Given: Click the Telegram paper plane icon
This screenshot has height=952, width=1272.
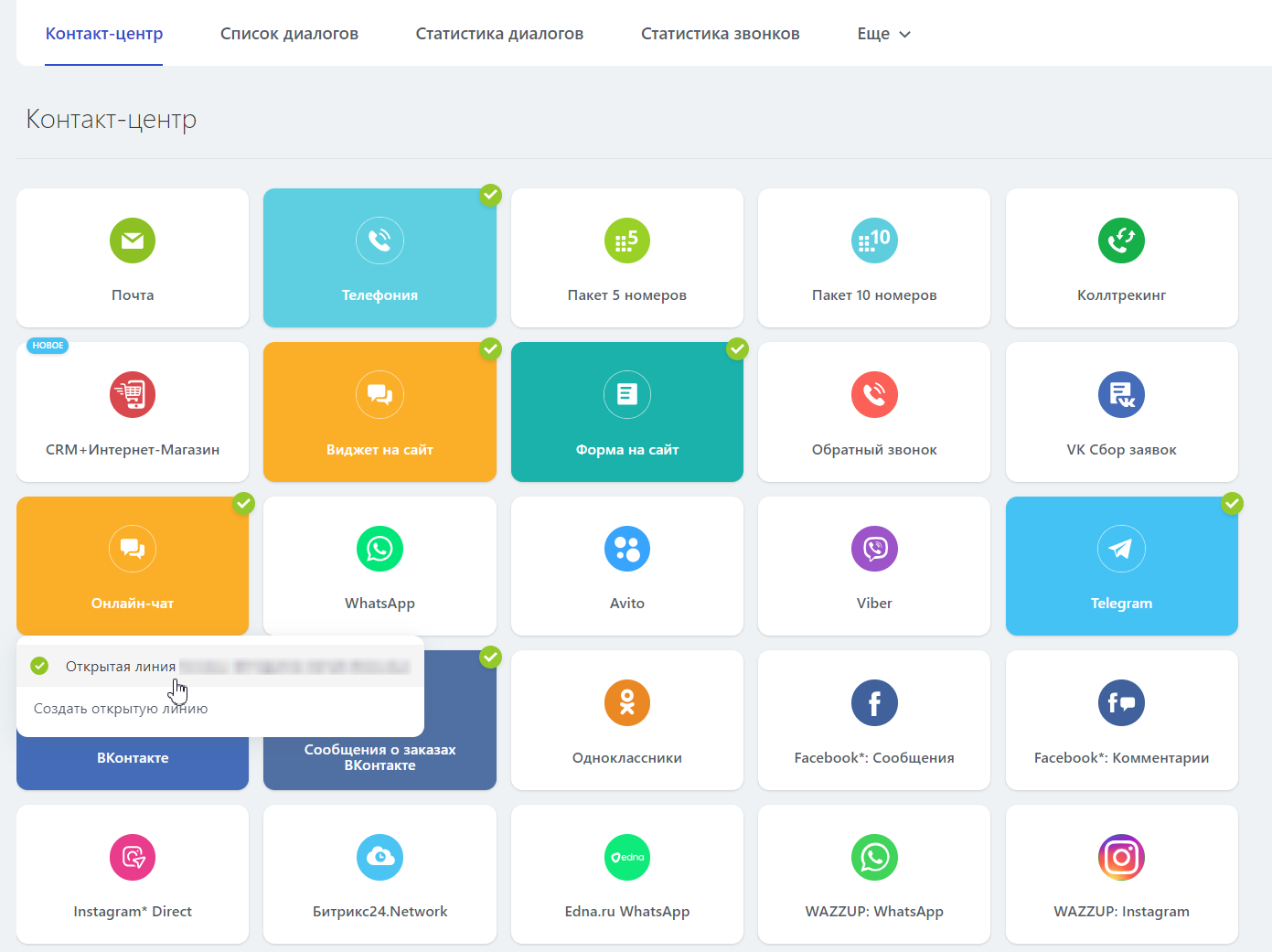Looking at the screenshot, I should 1121,549.
